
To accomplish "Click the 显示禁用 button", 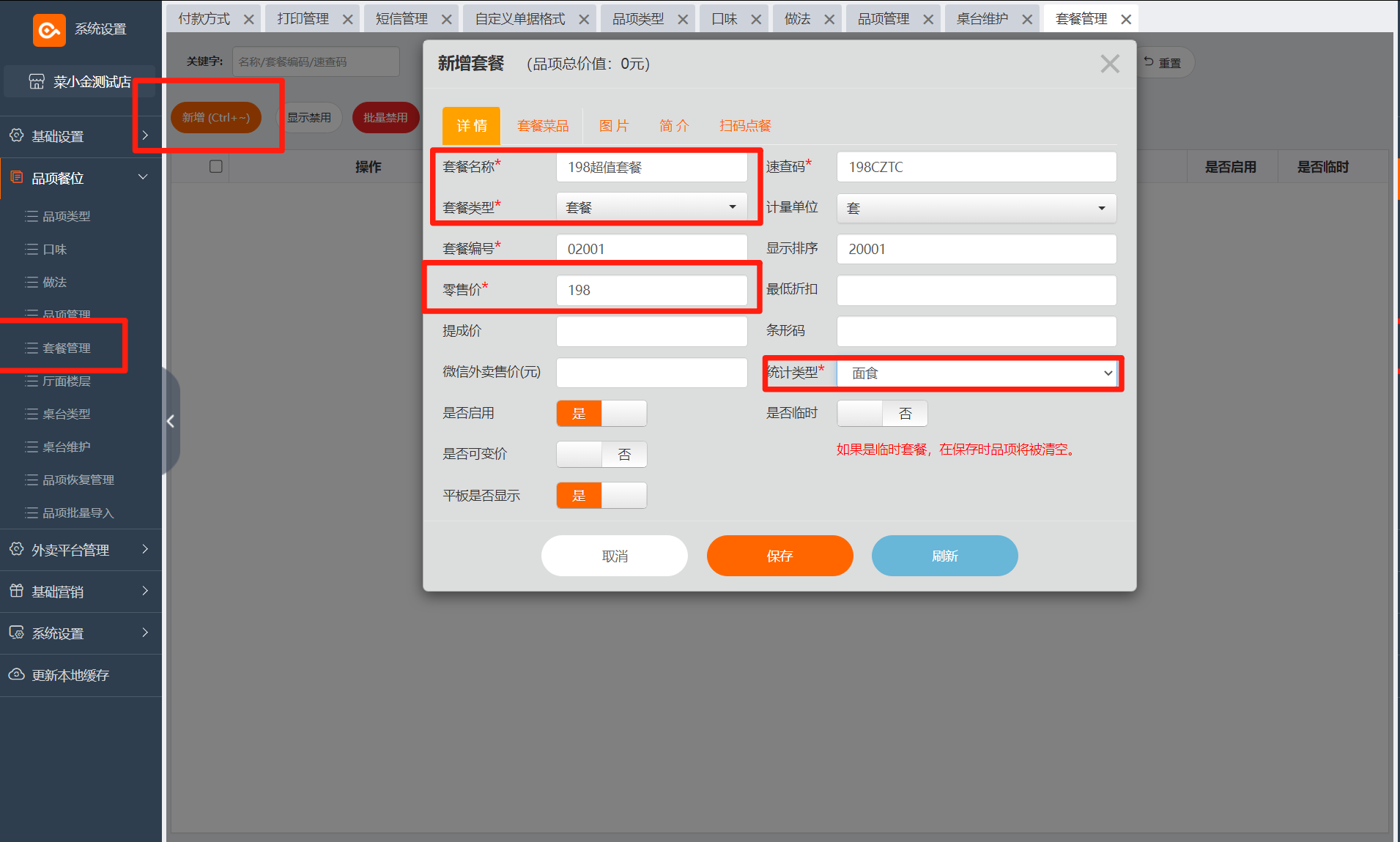I will click(x=308, y=117).
